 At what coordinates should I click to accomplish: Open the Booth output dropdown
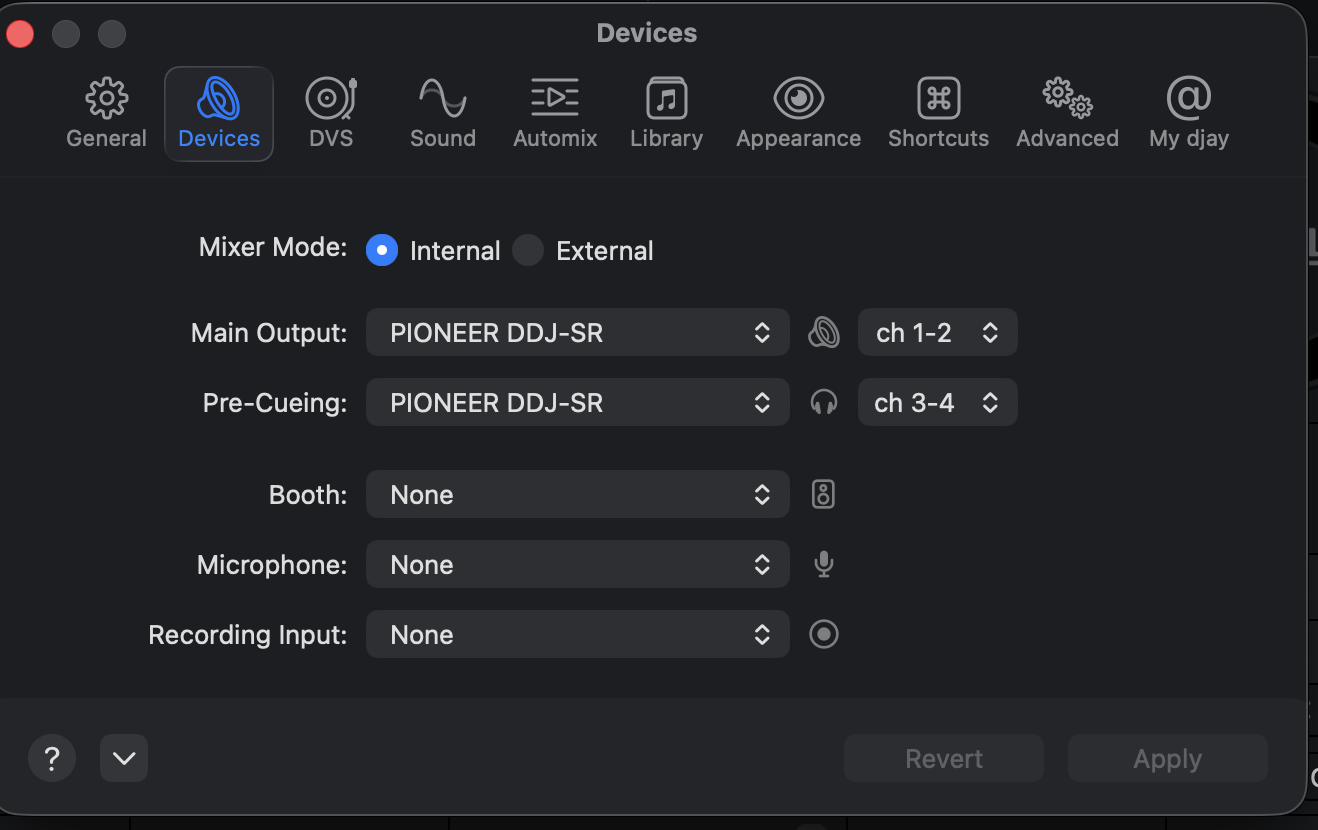pyautogui.click(x=578, y=494)
